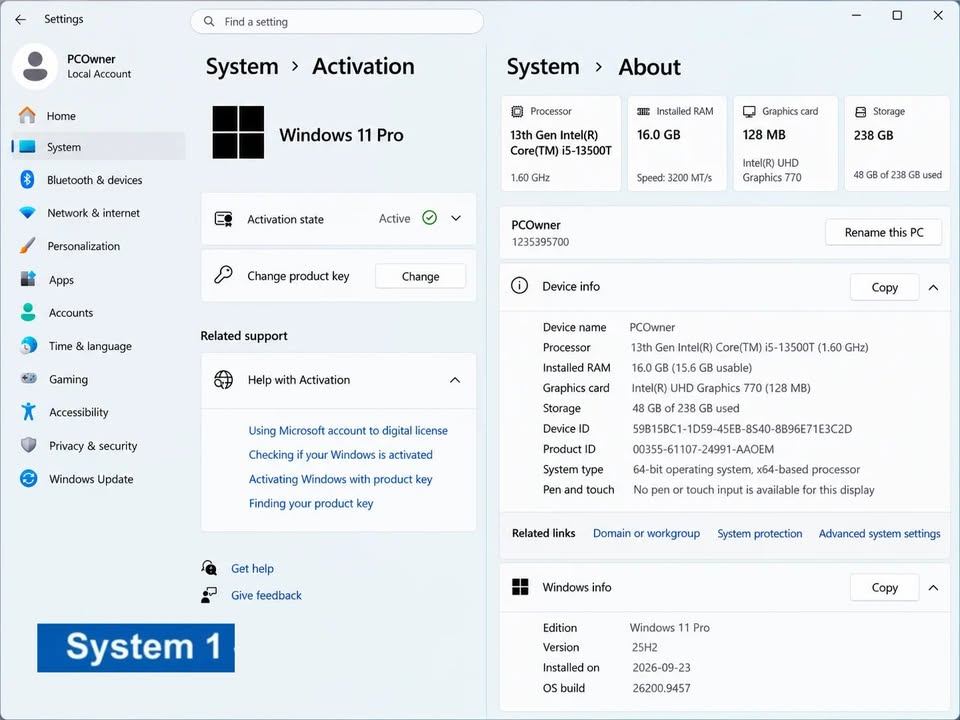Copy the Device info details
This screenshot has height=720, width=960.
884,287
